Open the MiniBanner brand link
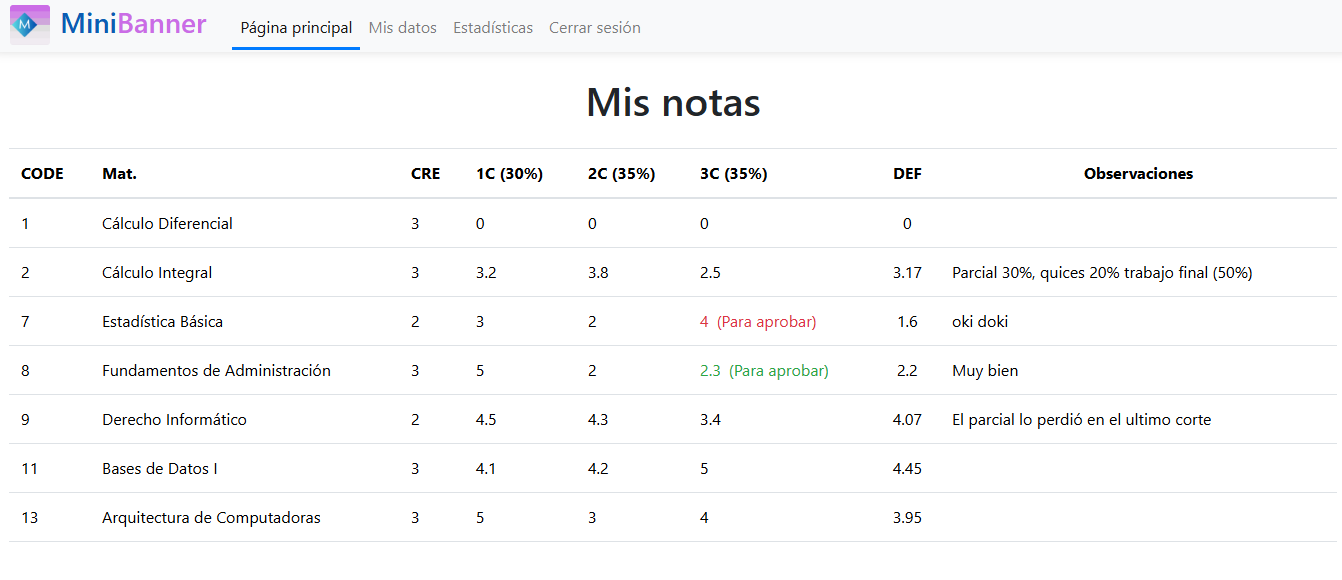 pyautogui.click(x=134, y=24)
